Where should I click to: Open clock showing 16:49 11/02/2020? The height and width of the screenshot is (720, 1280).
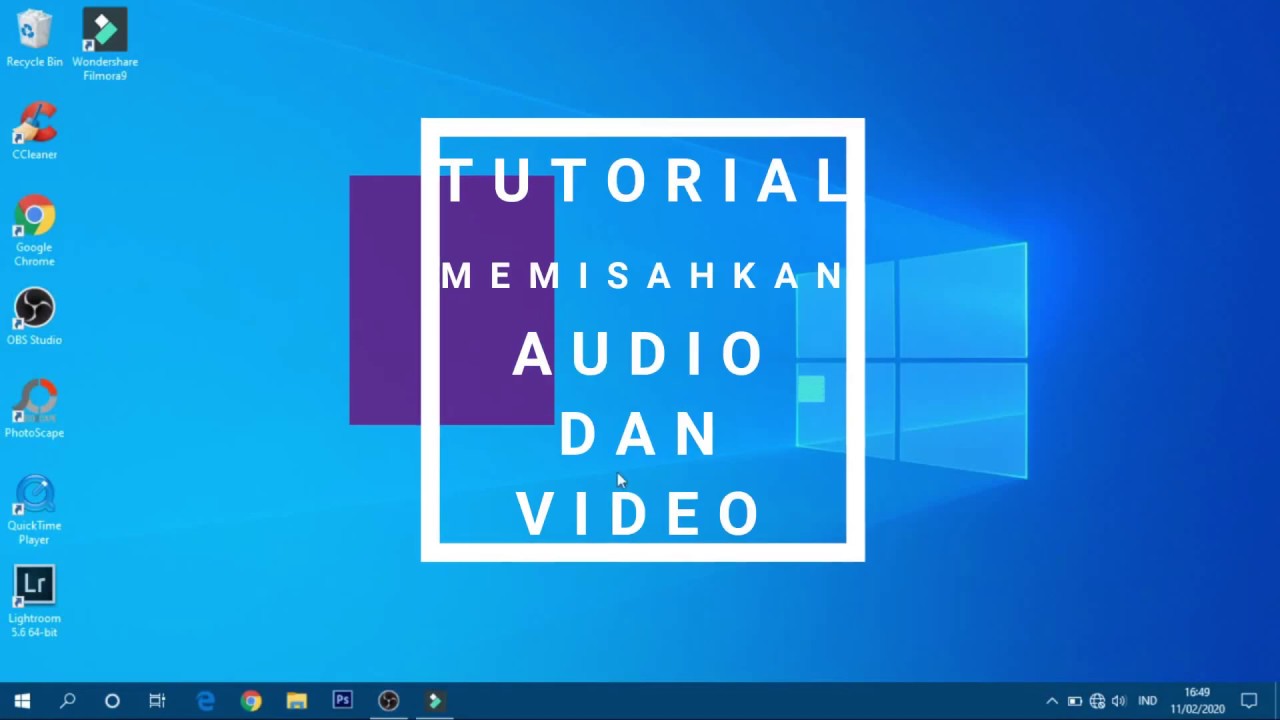tap(1197, 701)
